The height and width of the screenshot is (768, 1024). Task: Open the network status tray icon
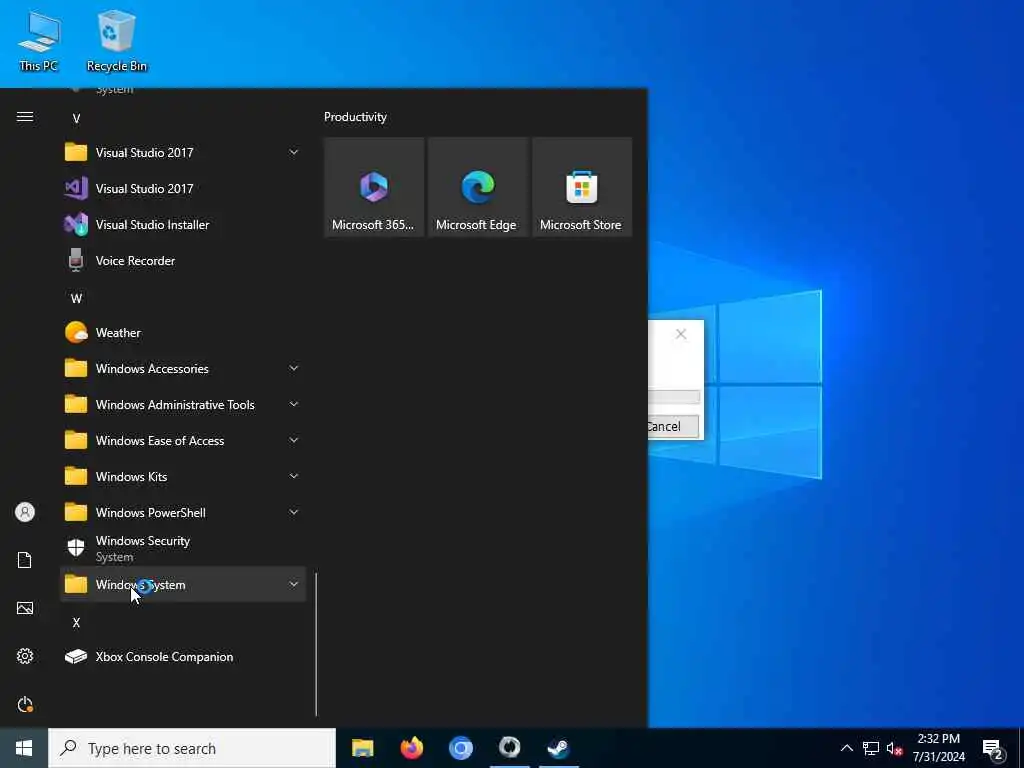[x=871, y=748]
